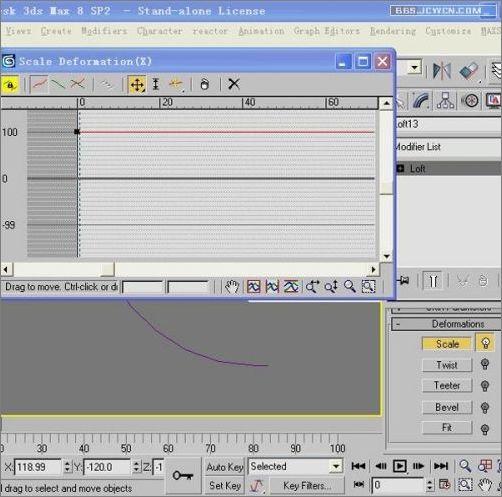Toggle Auto Key mode
502x497 pixels.
tap(225, 467)
